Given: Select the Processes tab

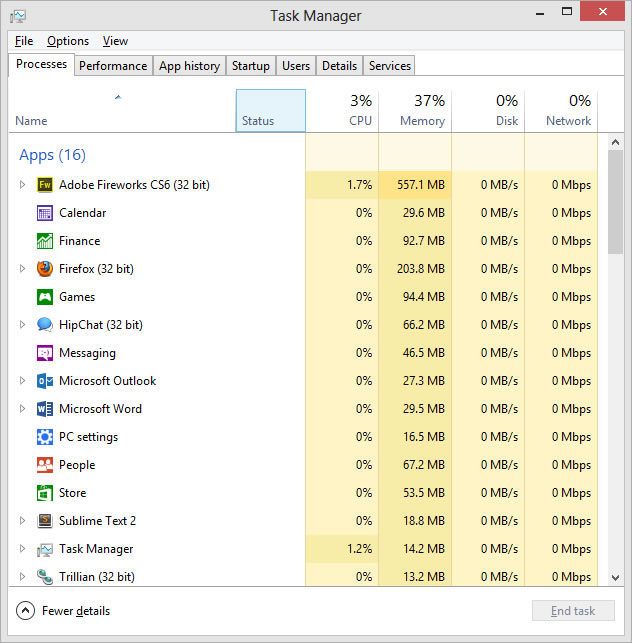Looking at the screenshot, I should click(41, 64).
